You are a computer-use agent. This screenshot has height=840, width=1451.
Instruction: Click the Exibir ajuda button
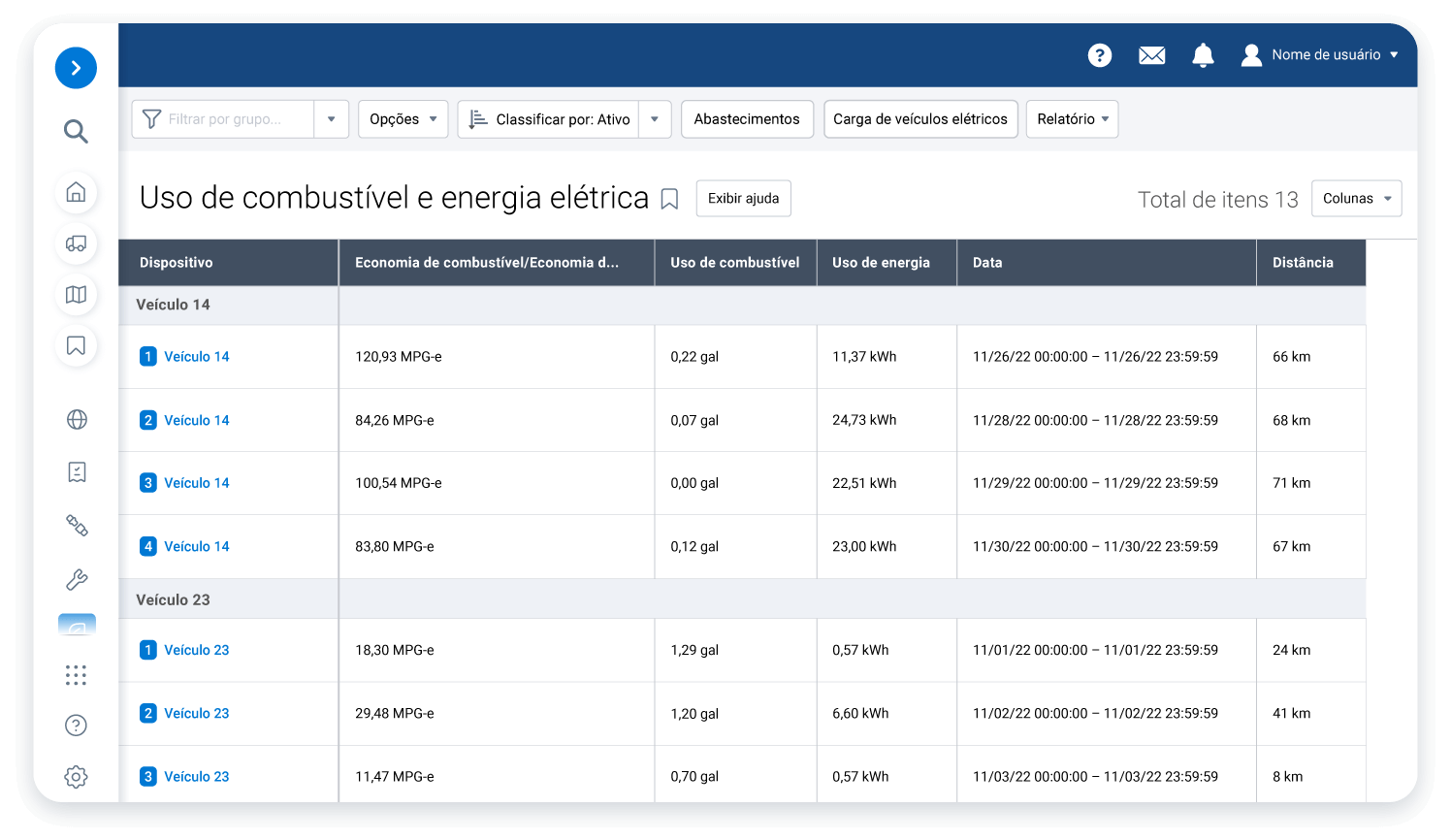click(x=743, y=199)
